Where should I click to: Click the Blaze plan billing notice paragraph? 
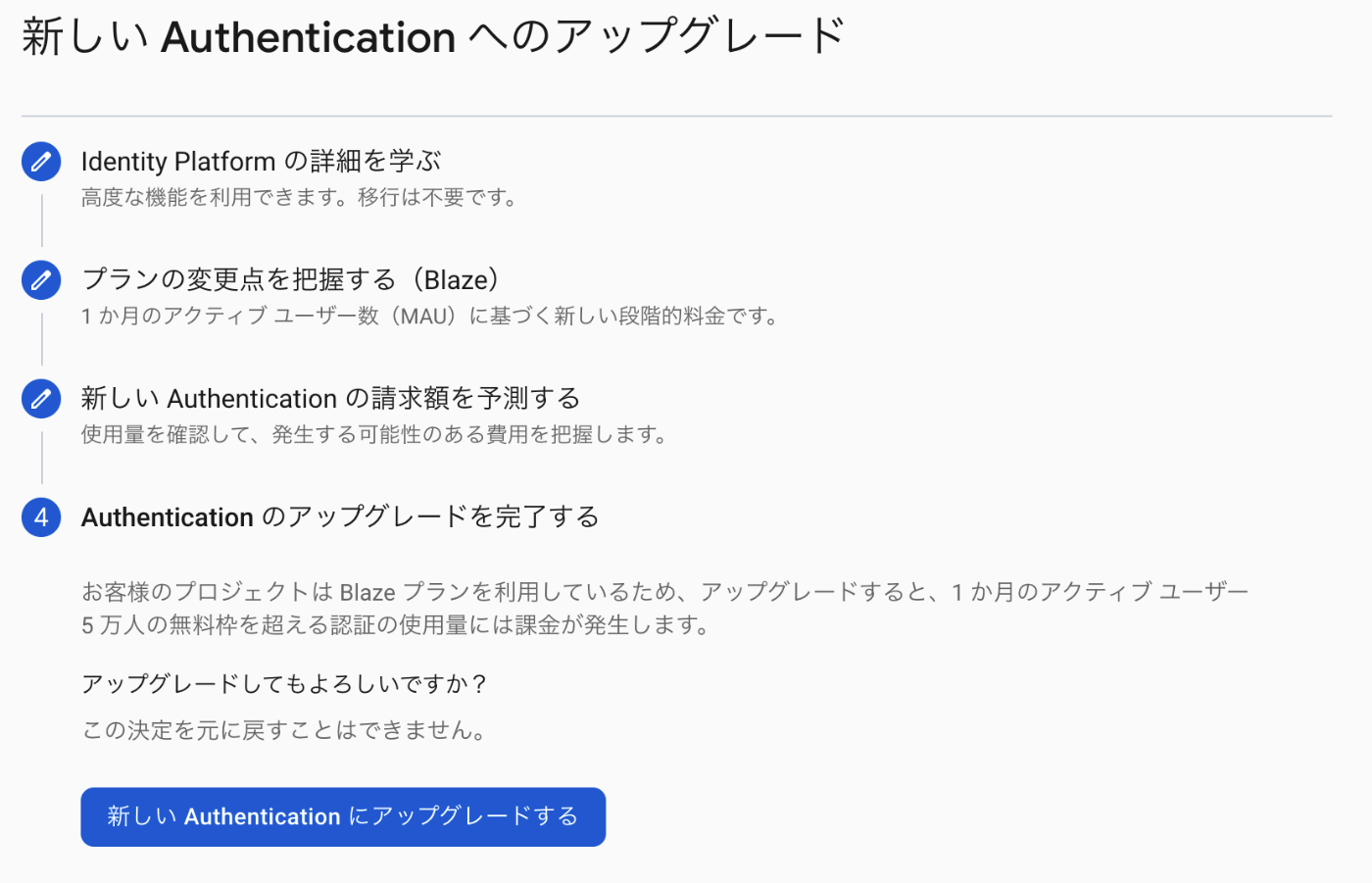(665, 609)
